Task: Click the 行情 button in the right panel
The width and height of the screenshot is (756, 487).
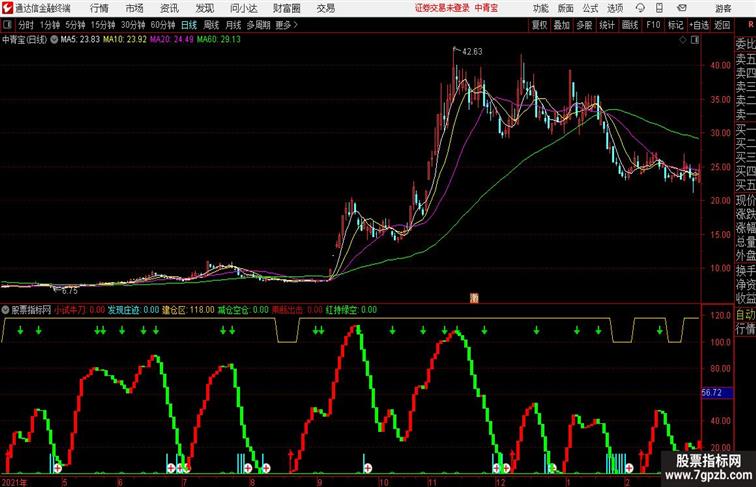Action: coord(745,328)
